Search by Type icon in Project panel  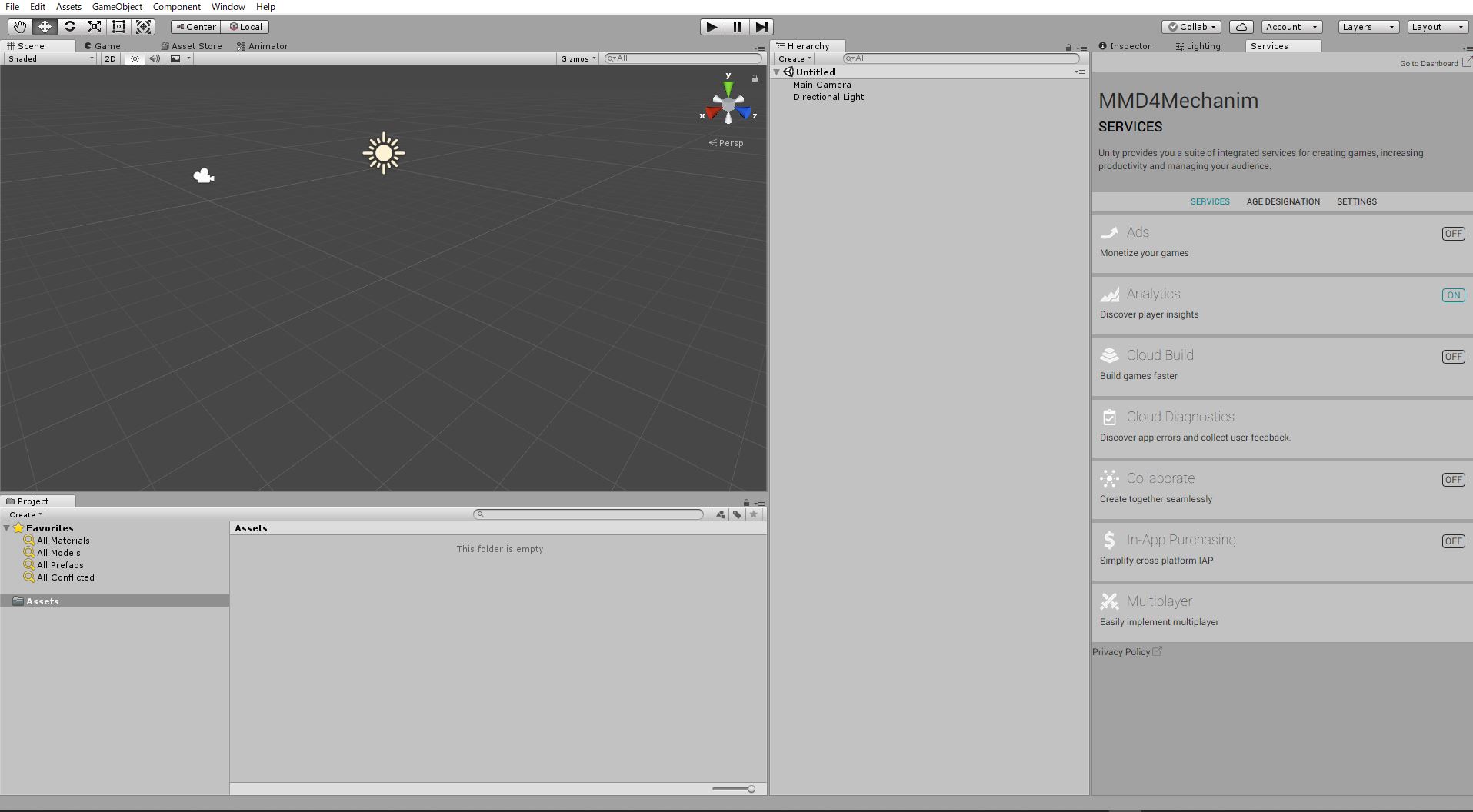pos(720,514)
